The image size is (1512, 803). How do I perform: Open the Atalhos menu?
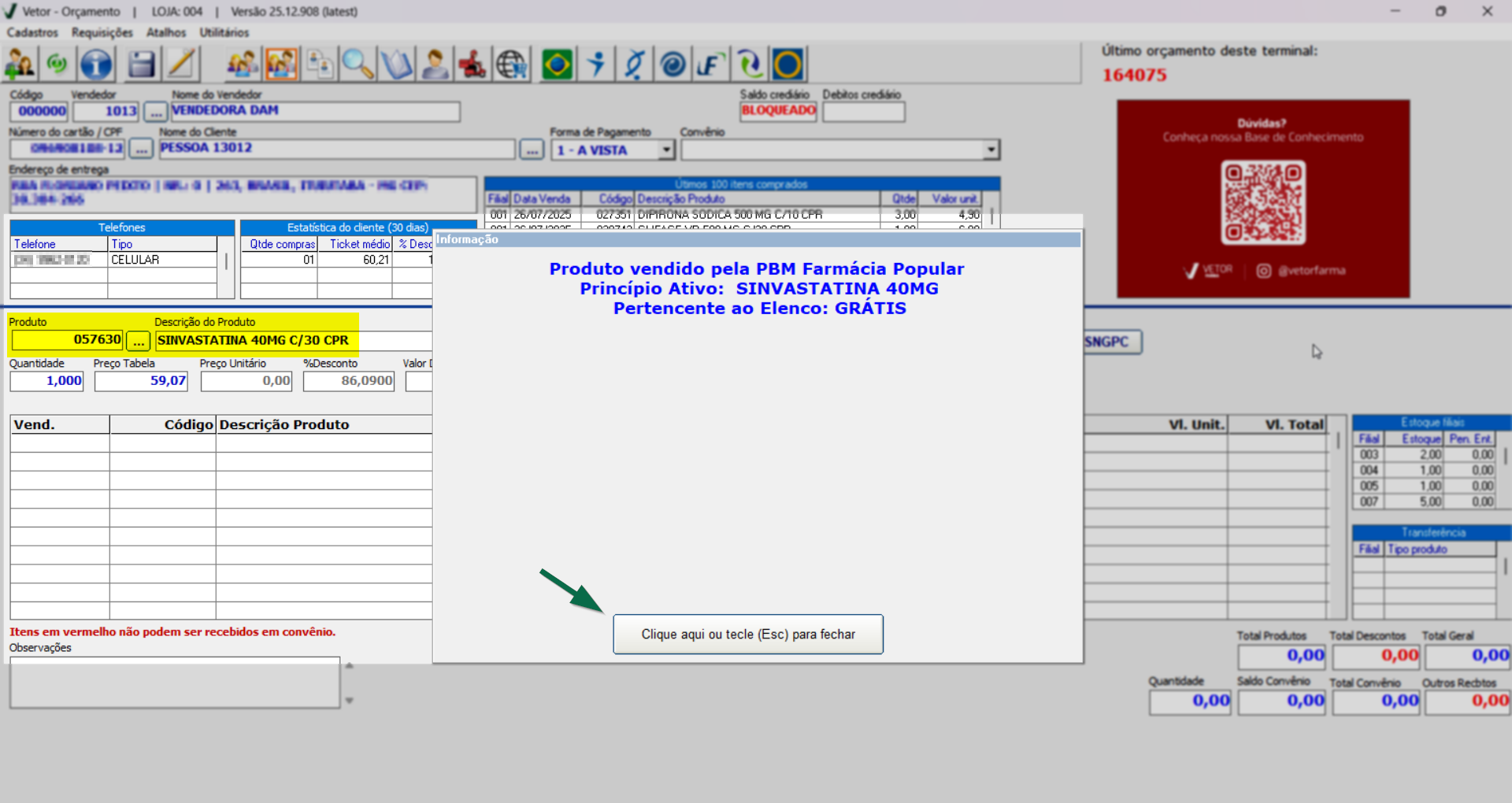(166, 32)
